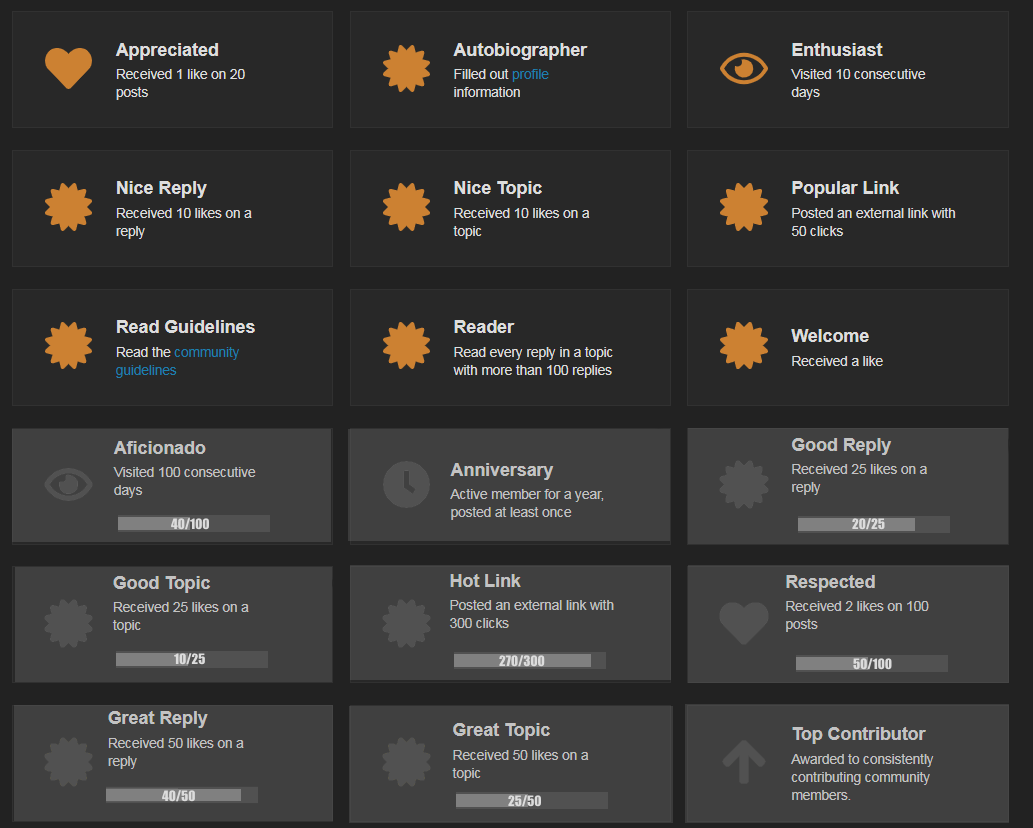The height and width of the screenshot is (828, 1033).
Task: Click the Hot Link 270/300 progress bar
Action: [529, 660]
